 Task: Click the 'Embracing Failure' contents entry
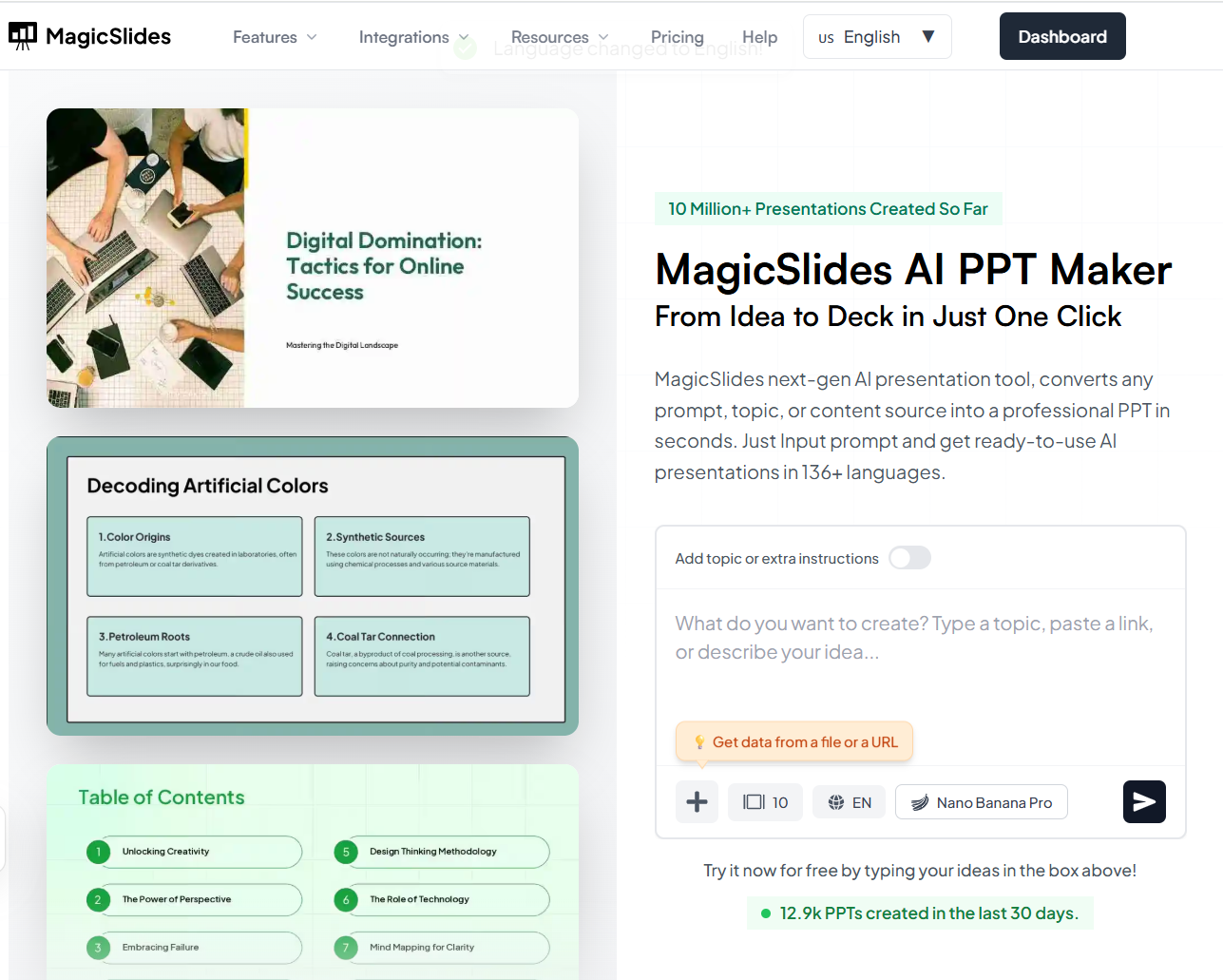[x=194, y=948]
